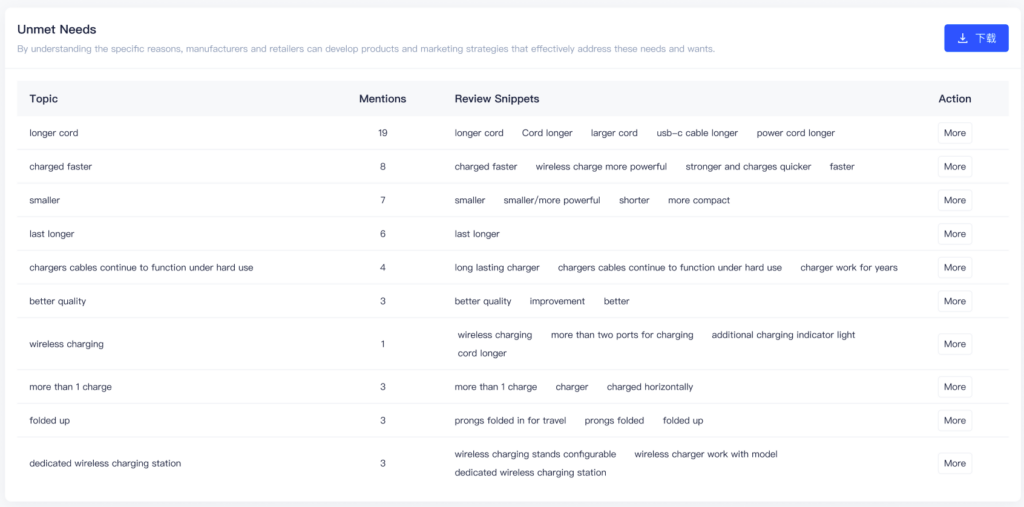Open More for better quality row
The width and height of the screenshot is (1024, 507).
tap(955, 301)
